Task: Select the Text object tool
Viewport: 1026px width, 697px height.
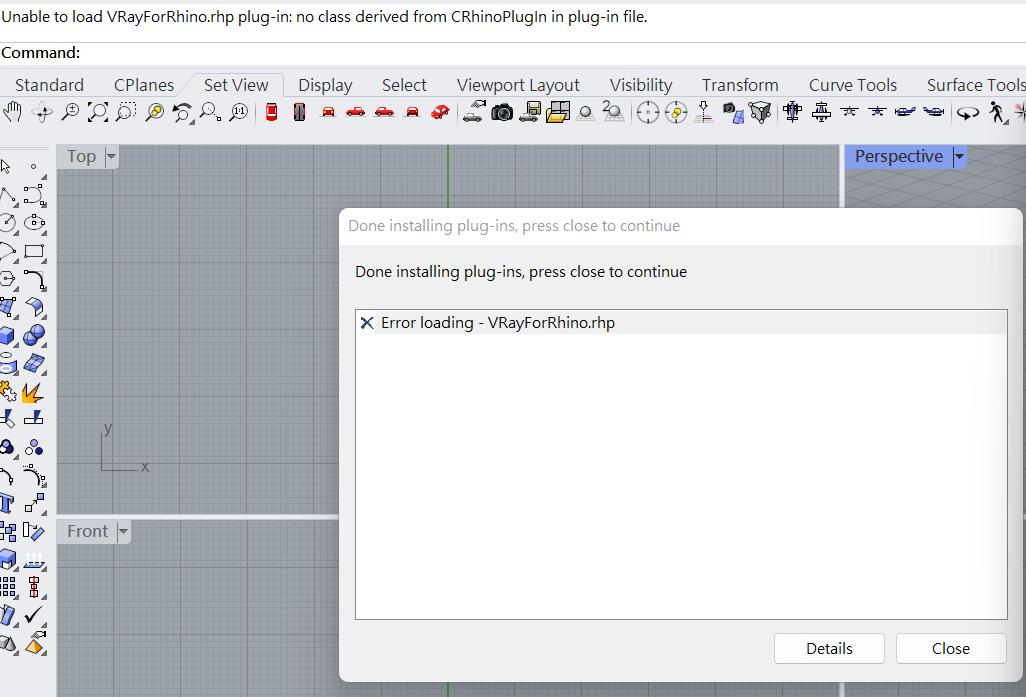Action: click(x=7, y=503)
